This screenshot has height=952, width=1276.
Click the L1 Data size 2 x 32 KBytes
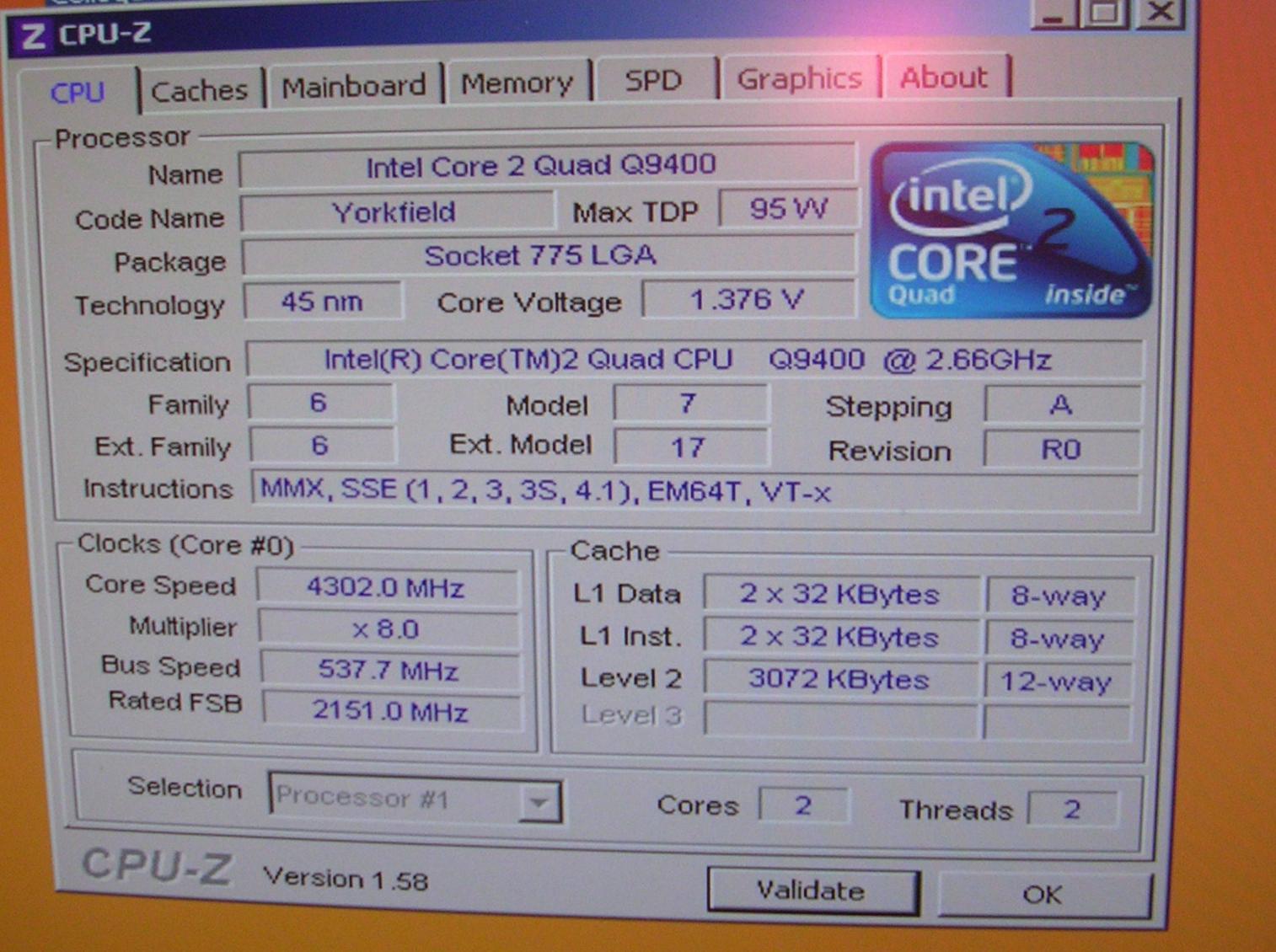tap(841, 594)
